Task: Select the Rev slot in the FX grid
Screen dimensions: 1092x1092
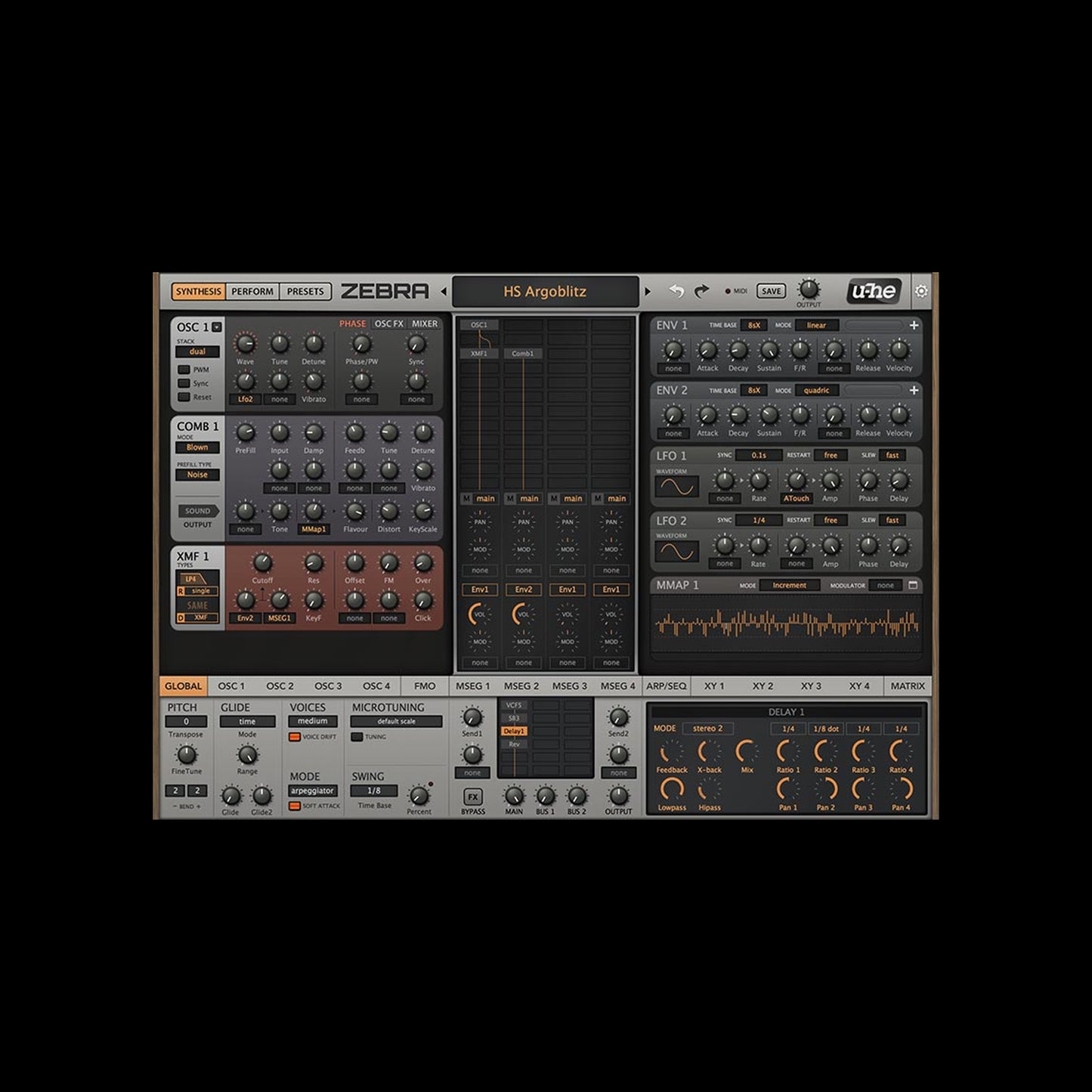Action: [514, 744]
